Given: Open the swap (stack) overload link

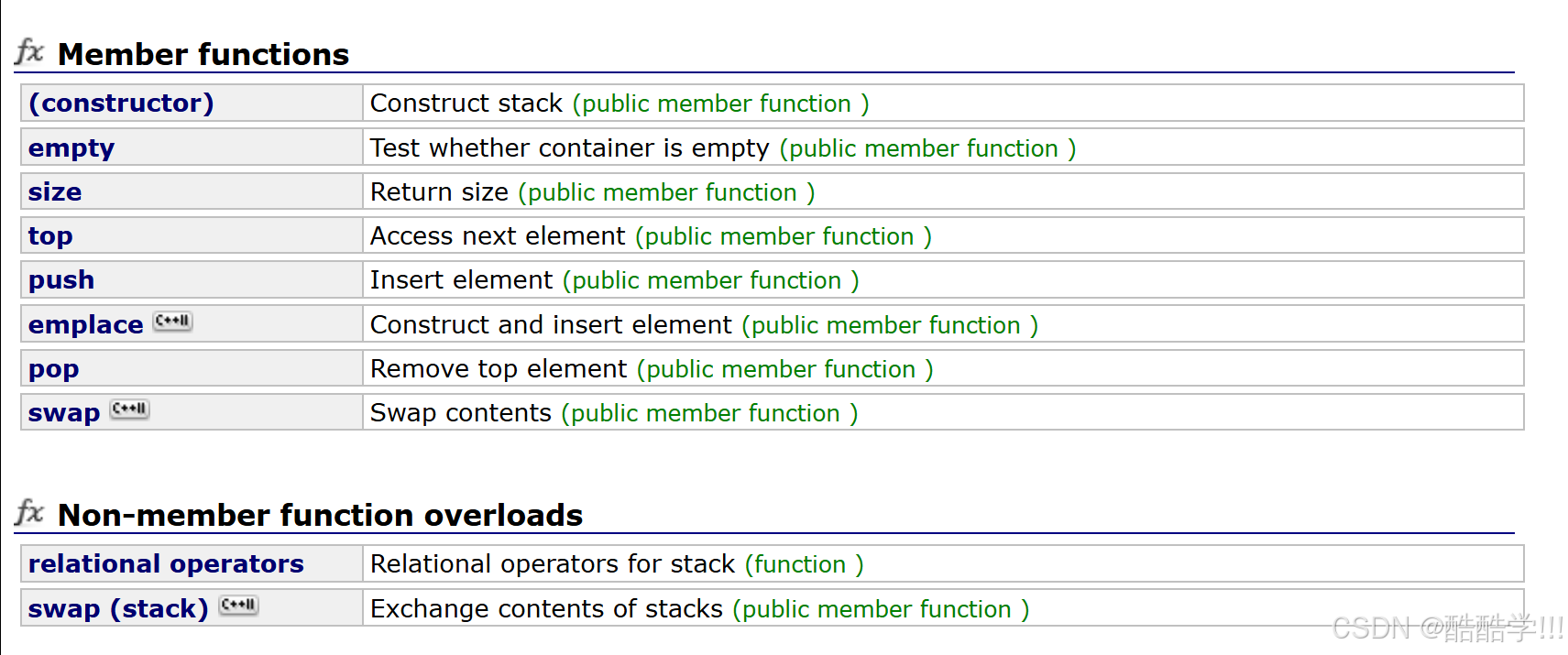Looking at the screenshot, I should click(x=118, y=608).
